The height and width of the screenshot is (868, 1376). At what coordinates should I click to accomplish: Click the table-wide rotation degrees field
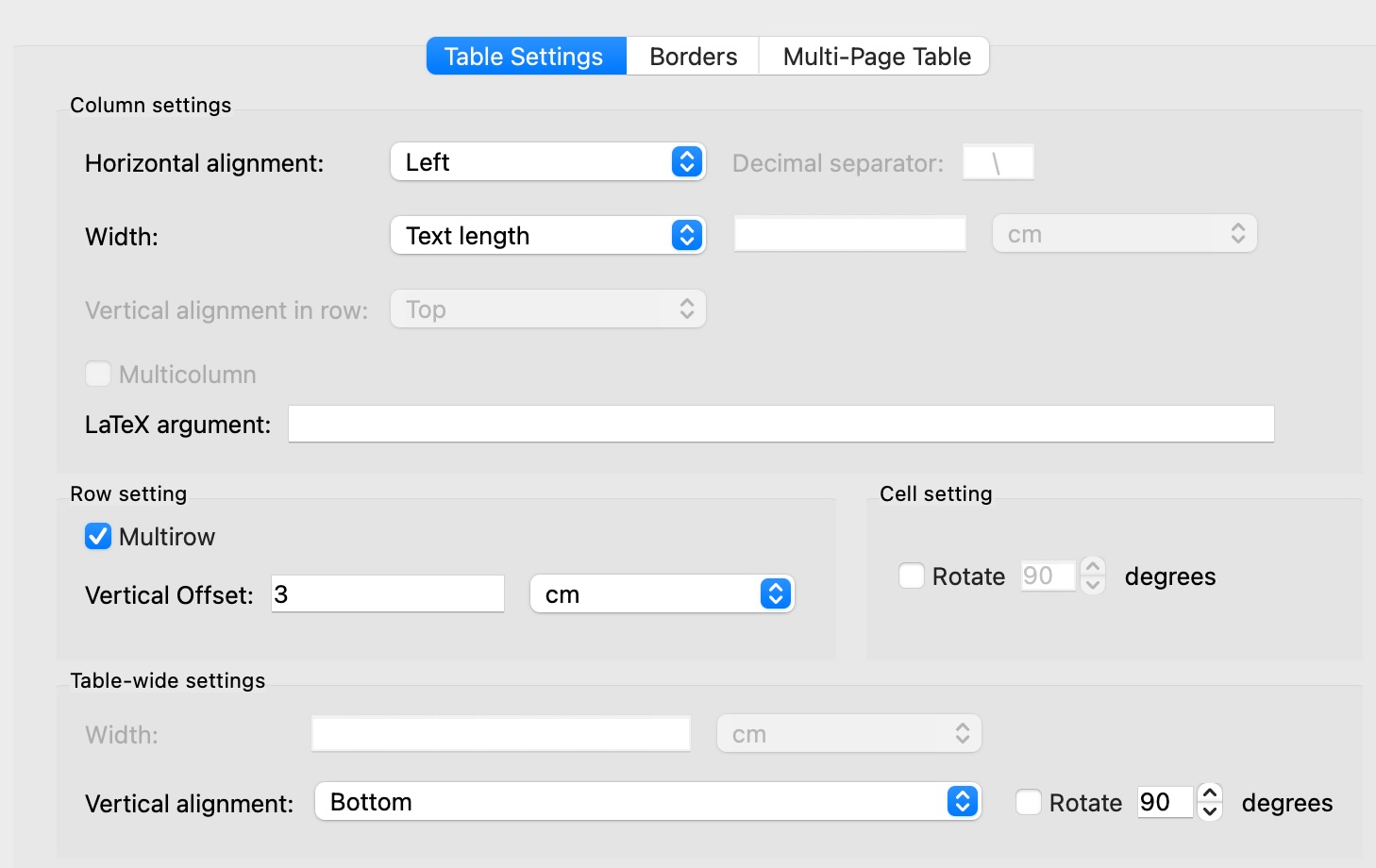tap(1165, 803)
